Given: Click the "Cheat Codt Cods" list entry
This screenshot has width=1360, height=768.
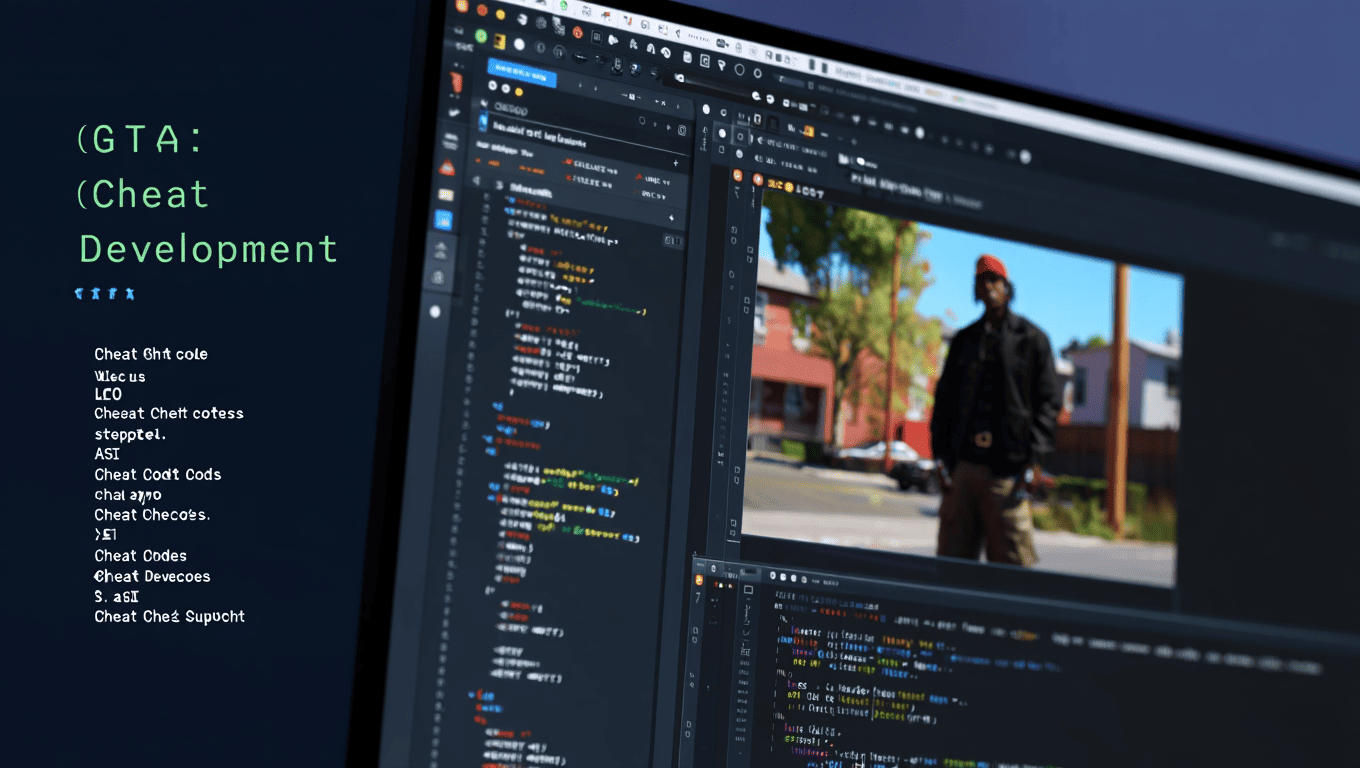Looking at the screenshot, I should coord(158,474).
